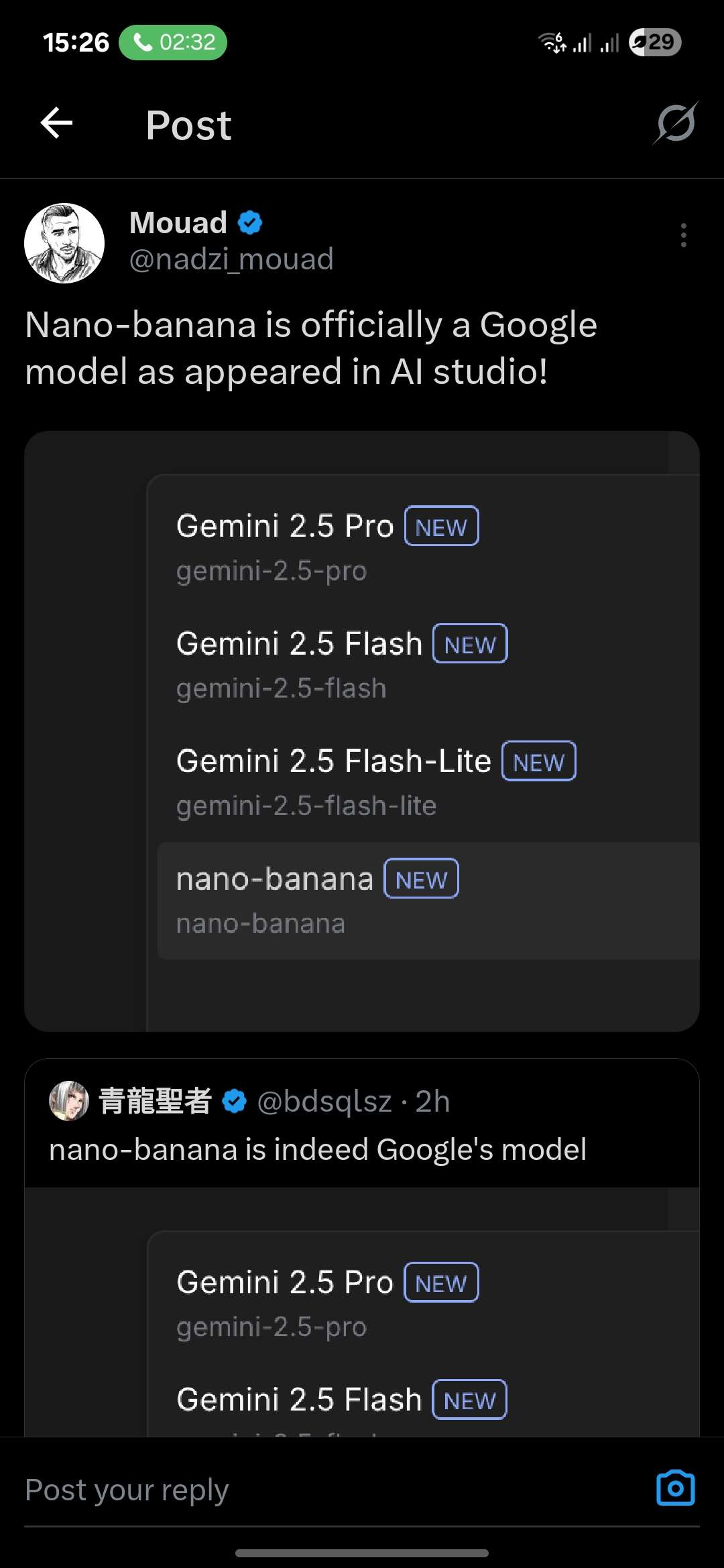724x1568 pixels.
Task: Tap Mouad's blue verified badge
Action: point(250,222)
